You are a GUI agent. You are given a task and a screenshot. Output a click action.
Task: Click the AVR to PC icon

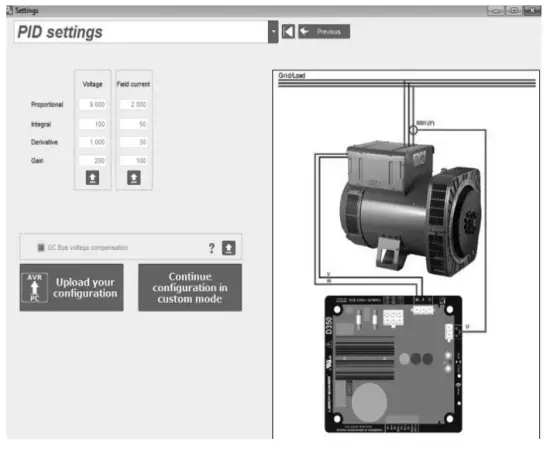tap(34, 288)
